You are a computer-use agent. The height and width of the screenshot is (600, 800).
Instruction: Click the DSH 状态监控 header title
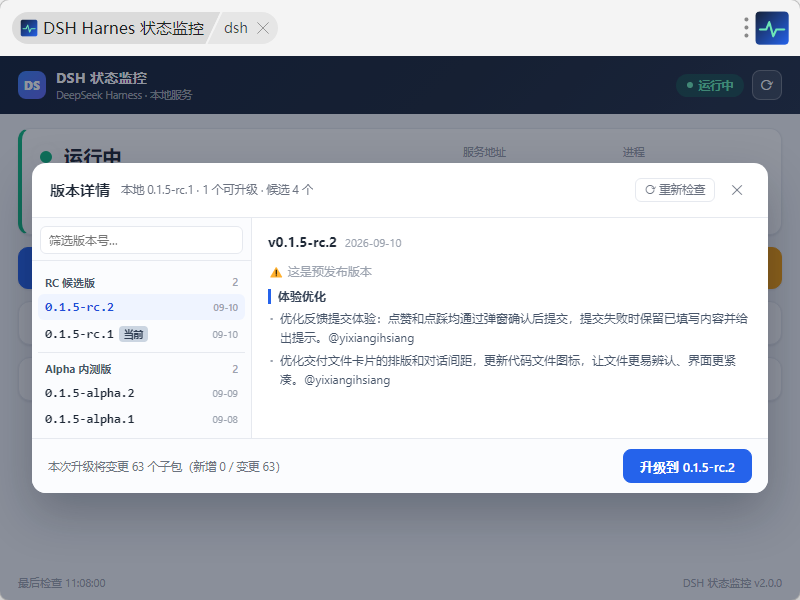pyautogui.click(x=102, y=78)
